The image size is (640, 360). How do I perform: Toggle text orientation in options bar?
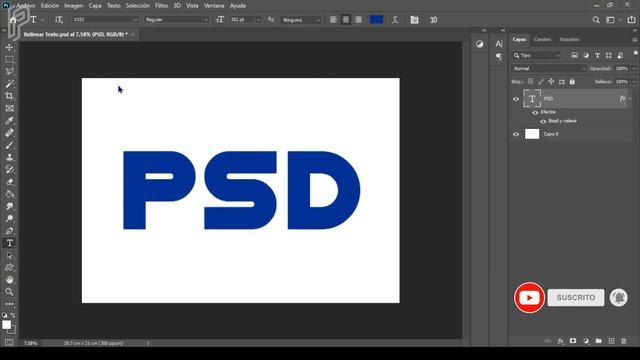click(59, 20)
